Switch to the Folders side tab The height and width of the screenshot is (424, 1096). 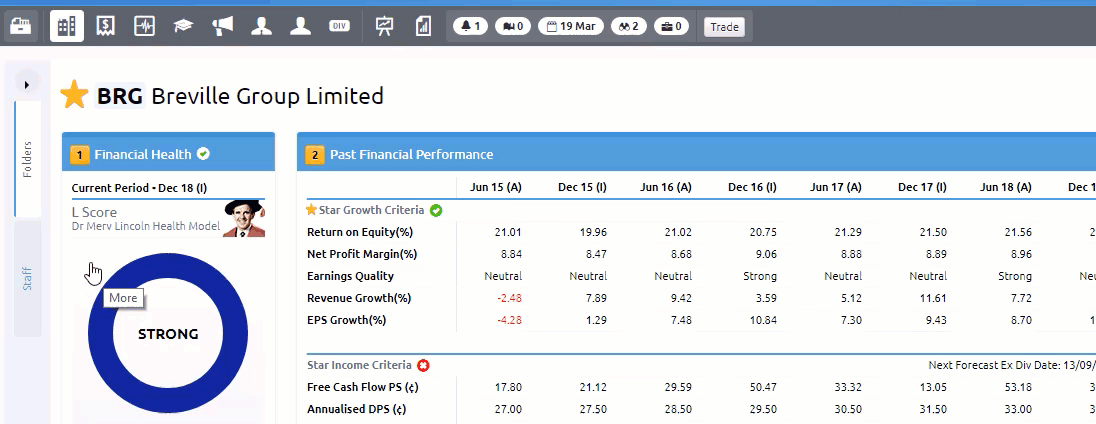[x=27, y=159]
